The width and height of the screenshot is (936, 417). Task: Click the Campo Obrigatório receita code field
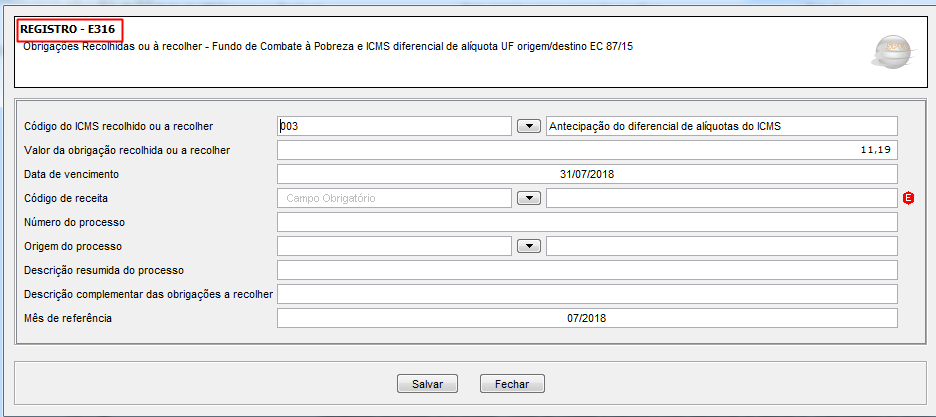click(x=394, y=198)
